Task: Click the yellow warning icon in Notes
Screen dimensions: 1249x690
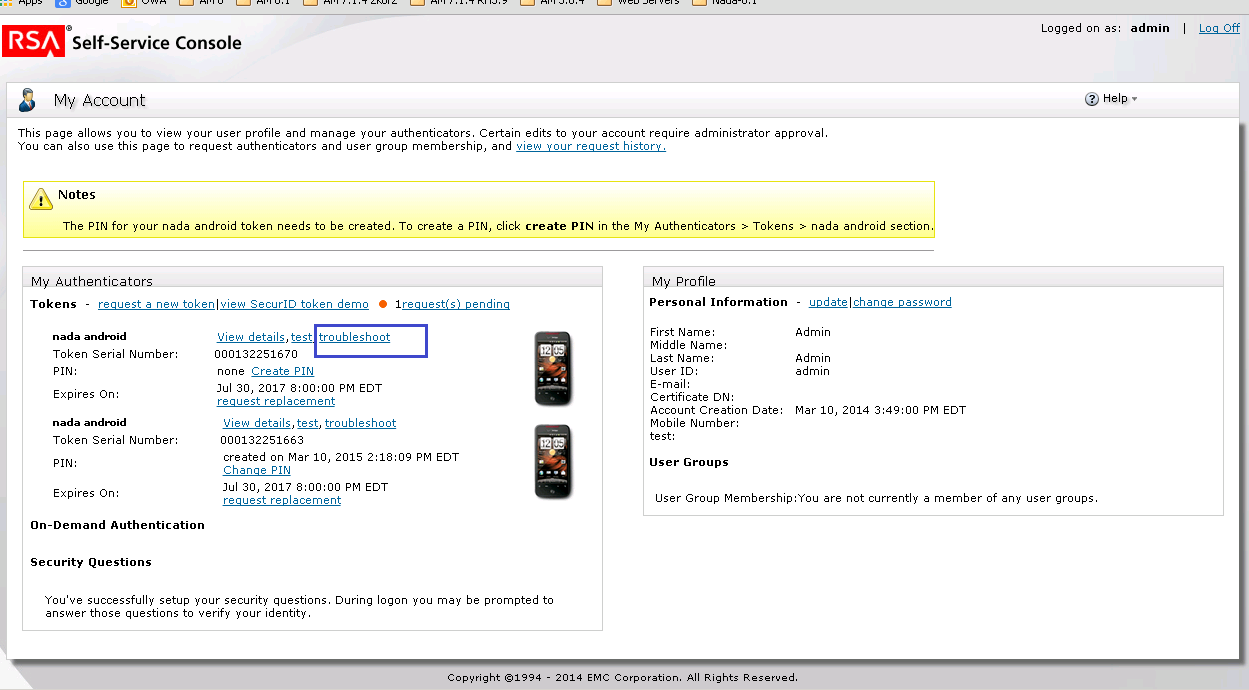Action: pyautogui.click(x=41, y=199)
